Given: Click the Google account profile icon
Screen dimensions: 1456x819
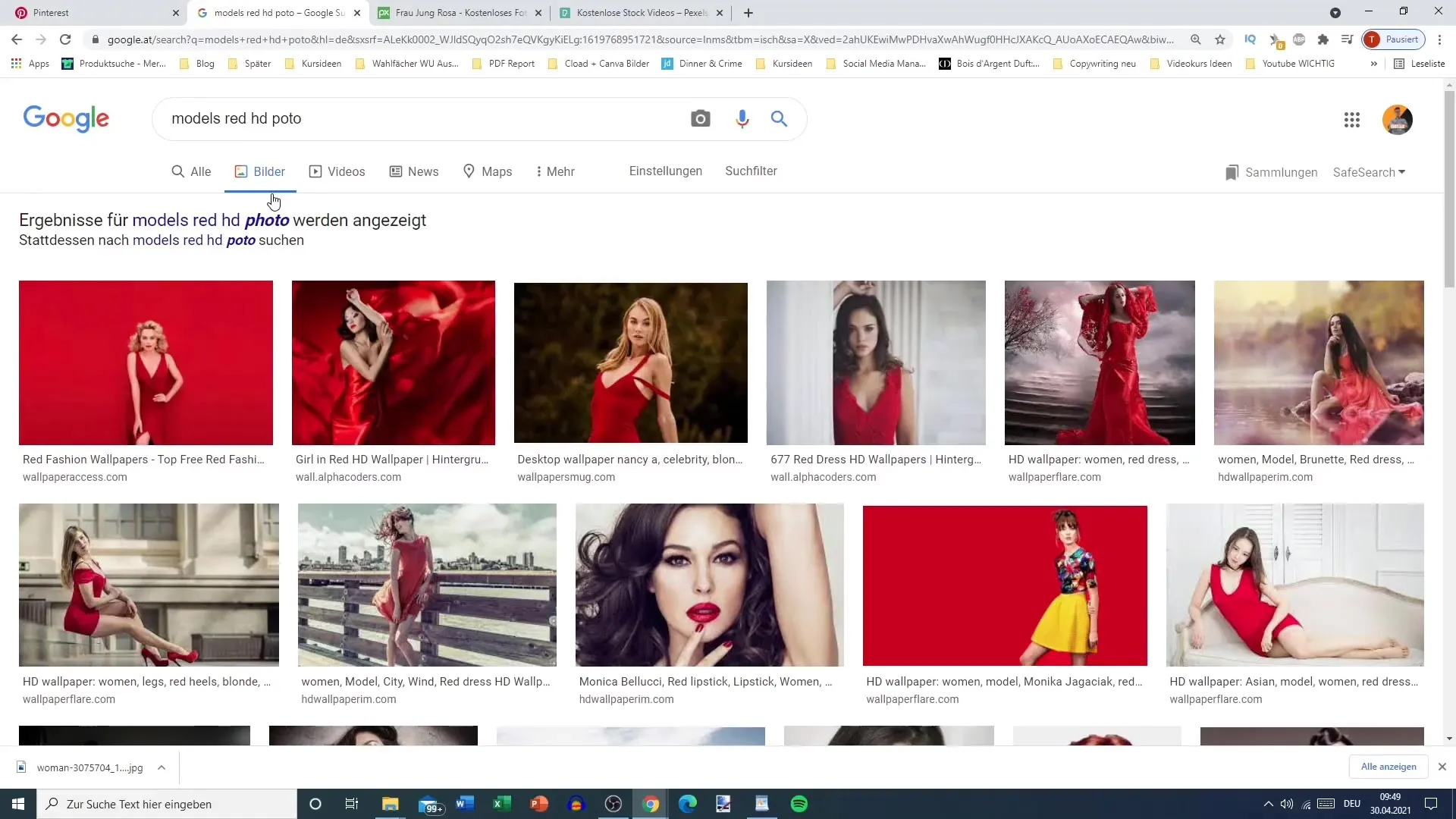Looking at the screenshot, I should [x=1398, y=119].
